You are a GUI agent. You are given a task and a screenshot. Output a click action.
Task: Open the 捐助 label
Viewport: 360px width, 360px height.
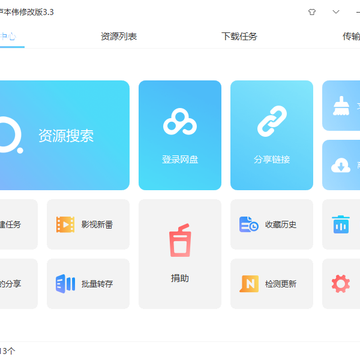point(180,278)
